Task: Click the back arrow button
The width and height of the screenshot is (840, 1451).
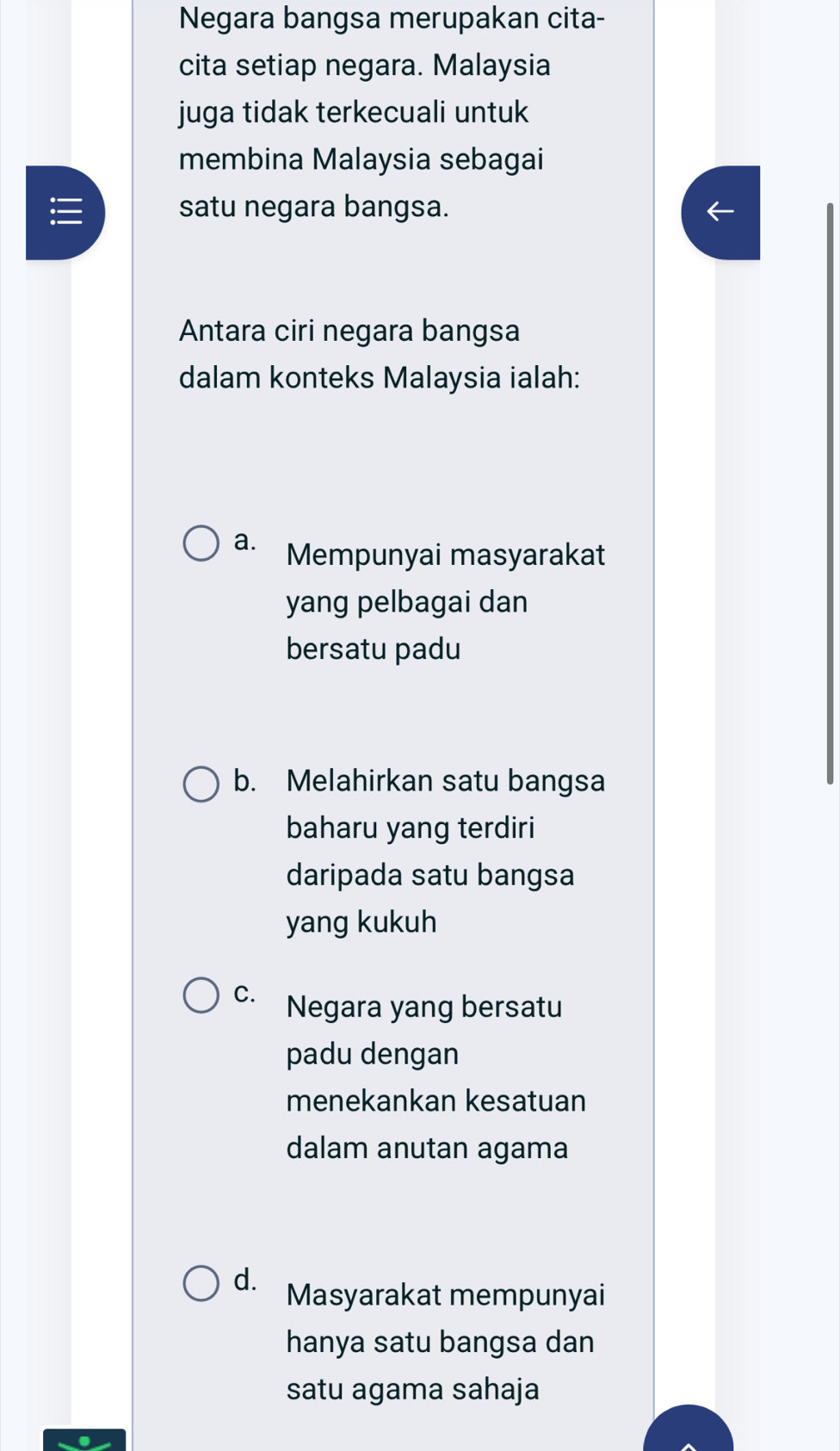Action: (720, 212)
